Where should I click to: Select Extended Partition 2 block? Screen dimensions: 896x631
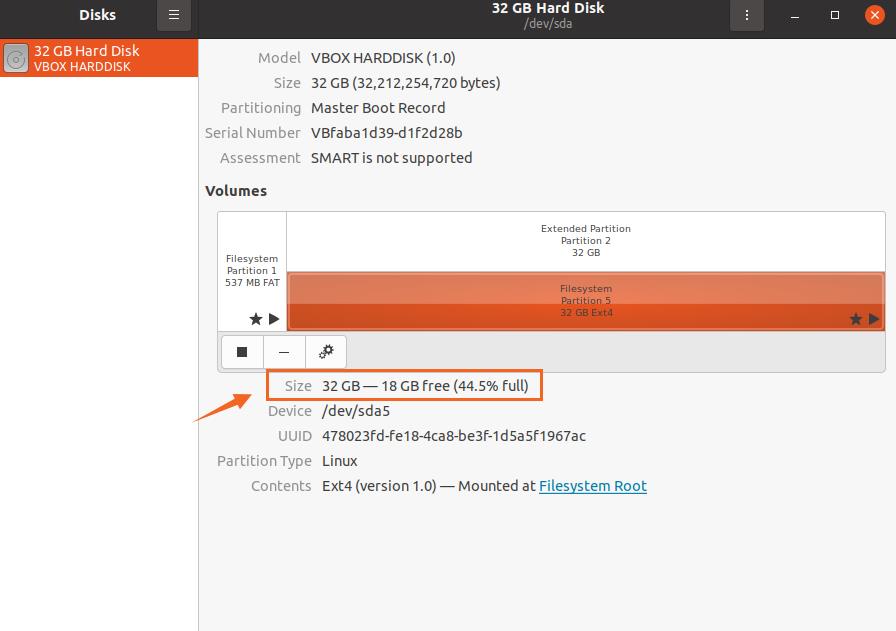(586, 241)
